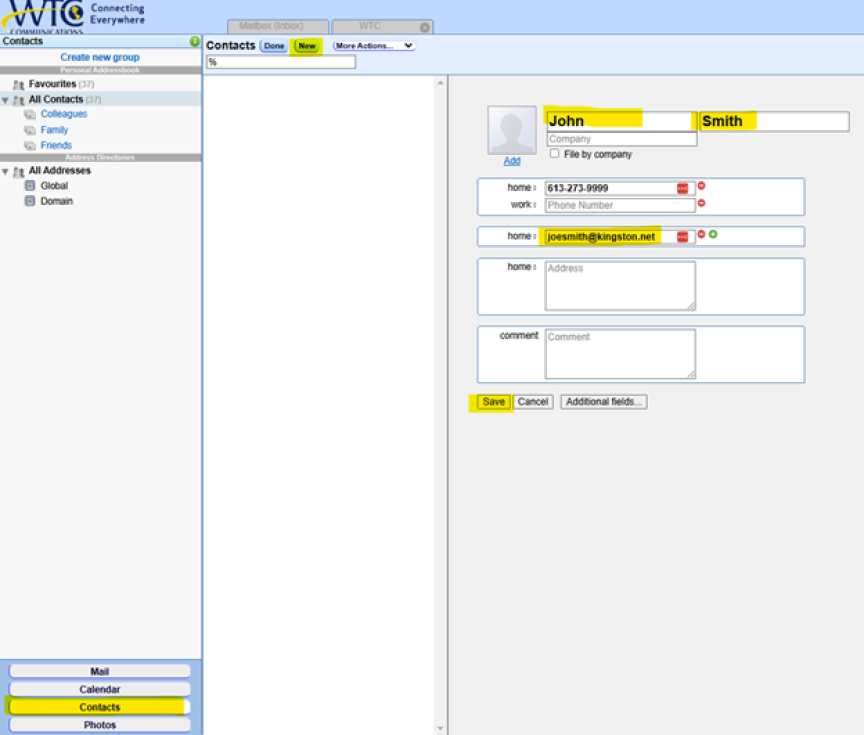Delete the home email row with red minus
864x735 pixels.
701,235
